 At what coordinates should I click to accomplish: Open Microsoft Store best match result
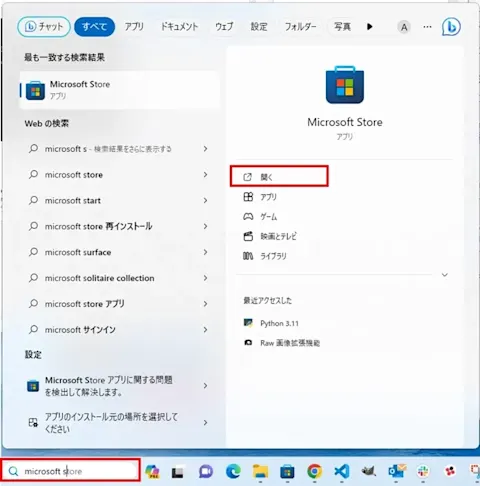120,90
